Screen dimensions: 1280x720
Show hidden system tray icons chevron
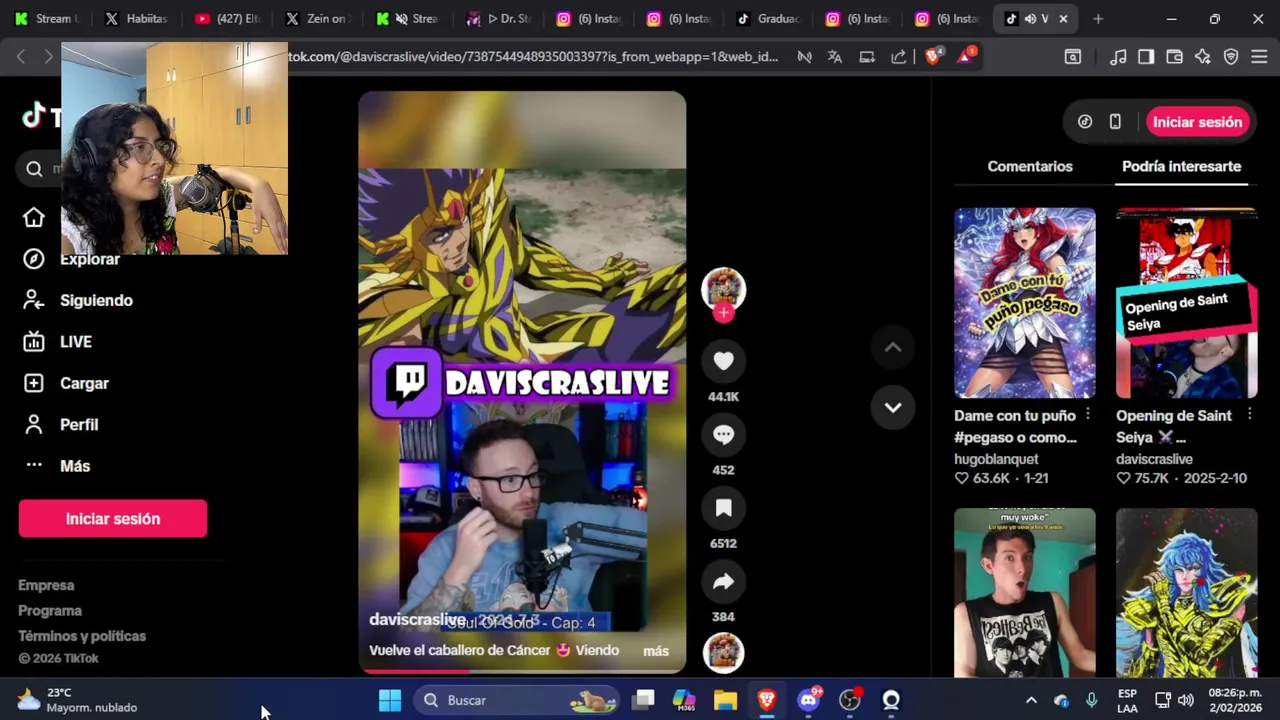(1031, 700)
